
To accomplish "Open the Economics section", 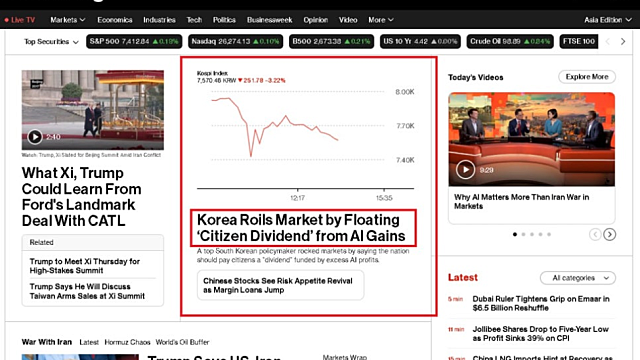I will coord(115,20).
